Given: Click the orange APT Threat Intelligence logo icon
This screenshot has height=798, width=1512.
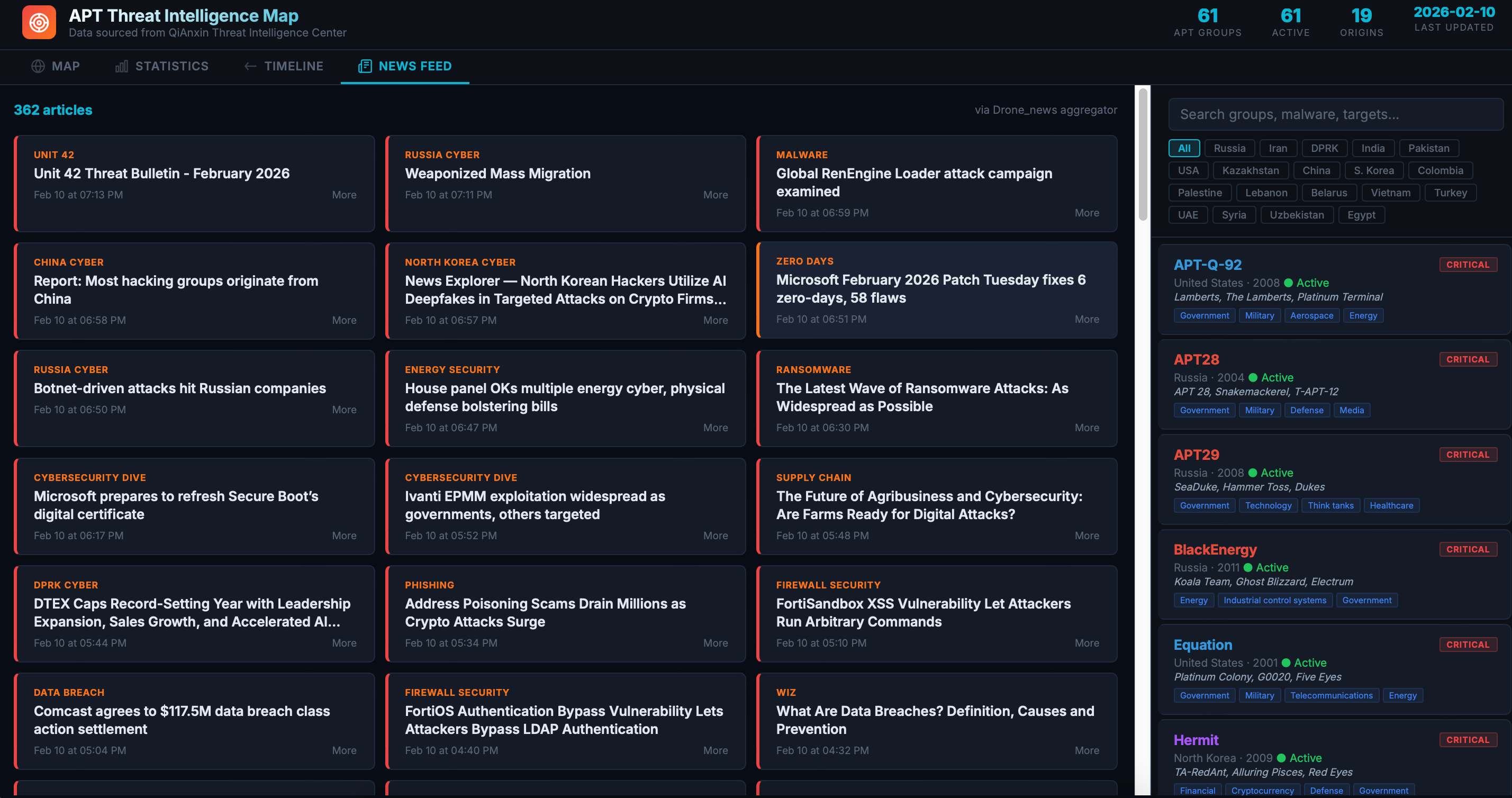Looking at the screenshot, I should click(39, 22).
